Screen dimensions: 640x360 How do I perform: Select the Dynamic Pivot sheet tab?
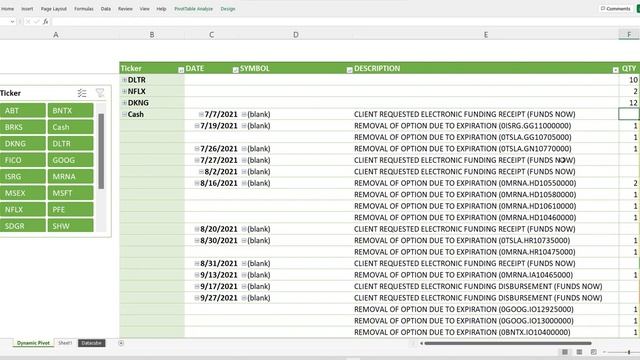coord(33,343)
